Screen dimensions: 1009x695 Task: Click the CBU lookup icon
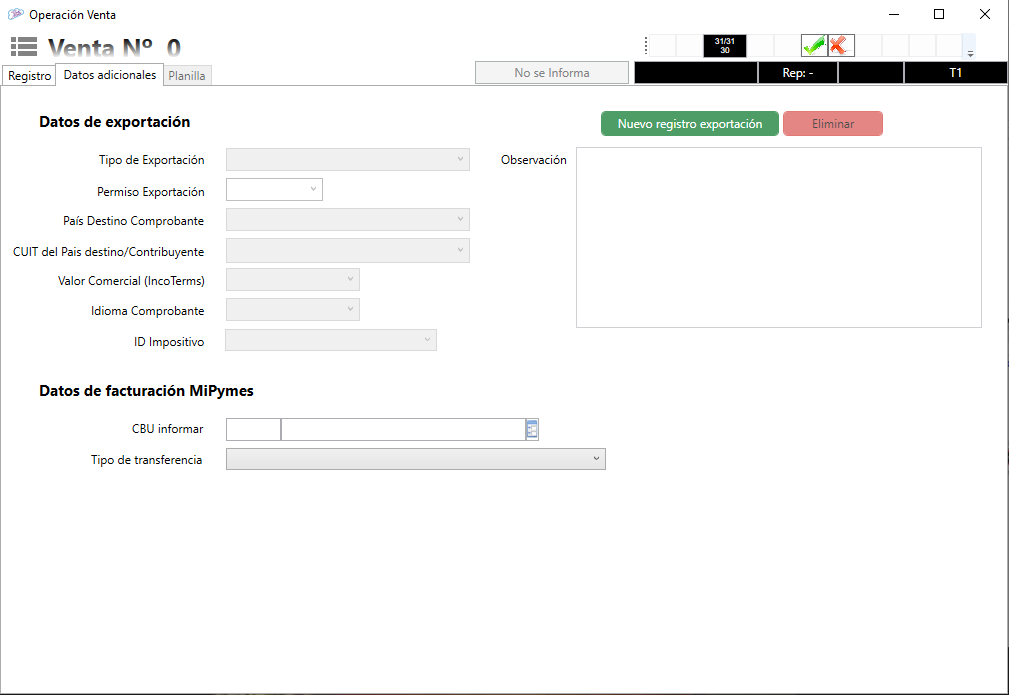pyautogui.click(x=532, y=429)
